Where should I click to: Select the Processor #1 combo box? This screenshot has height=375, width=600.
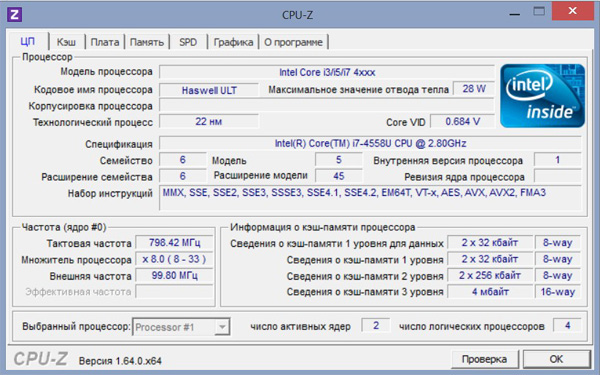point(181,327)
